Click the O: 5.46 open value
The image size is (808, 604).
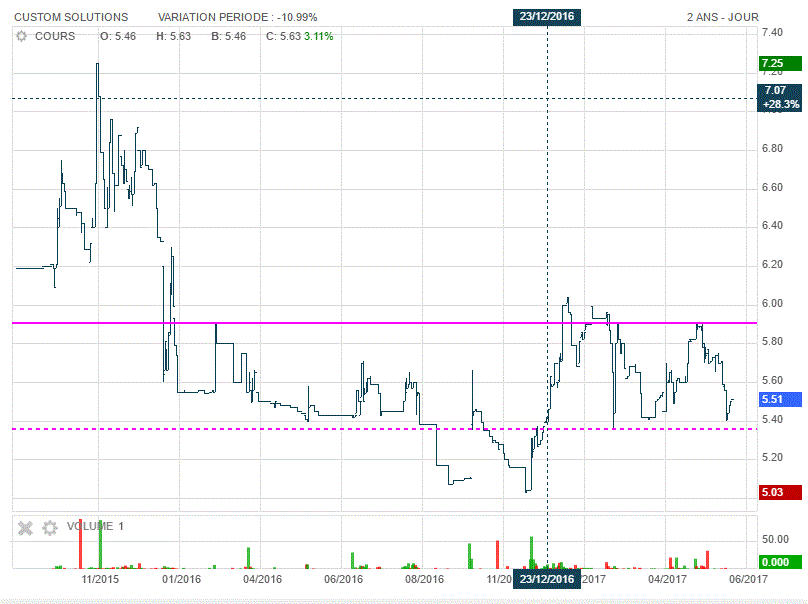[x=118, y=37]
